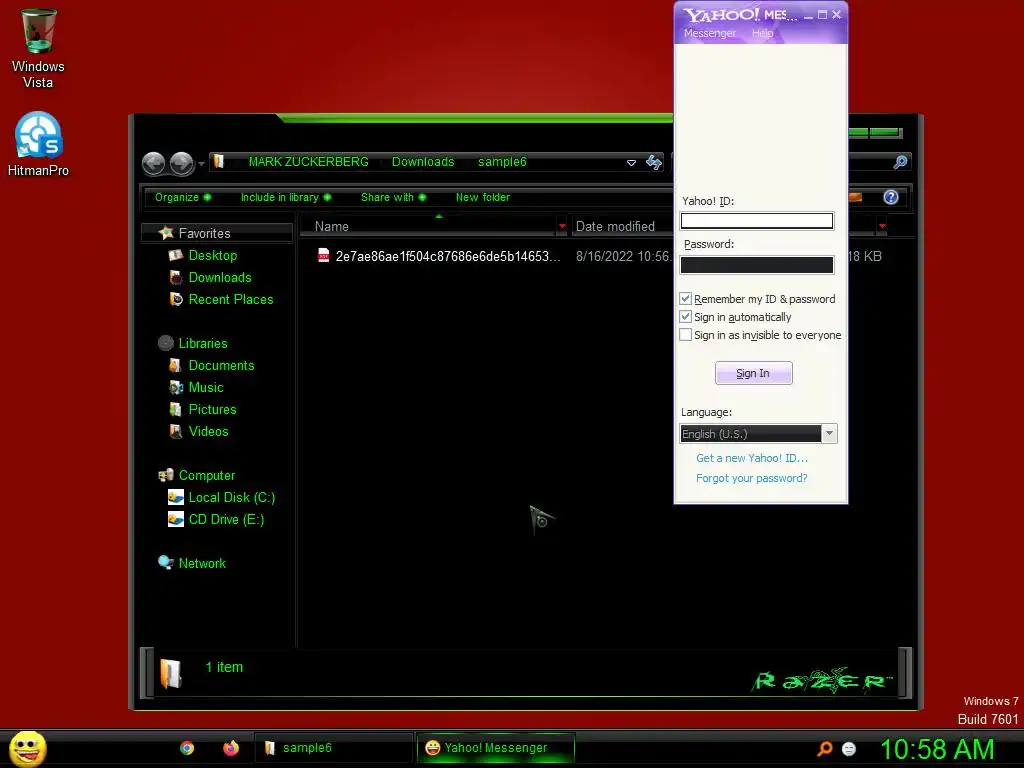The width and height of the screenshot is (1024, 768).
Task: Click the Yahoo! ID input field
Action: (x=756, y=221)
